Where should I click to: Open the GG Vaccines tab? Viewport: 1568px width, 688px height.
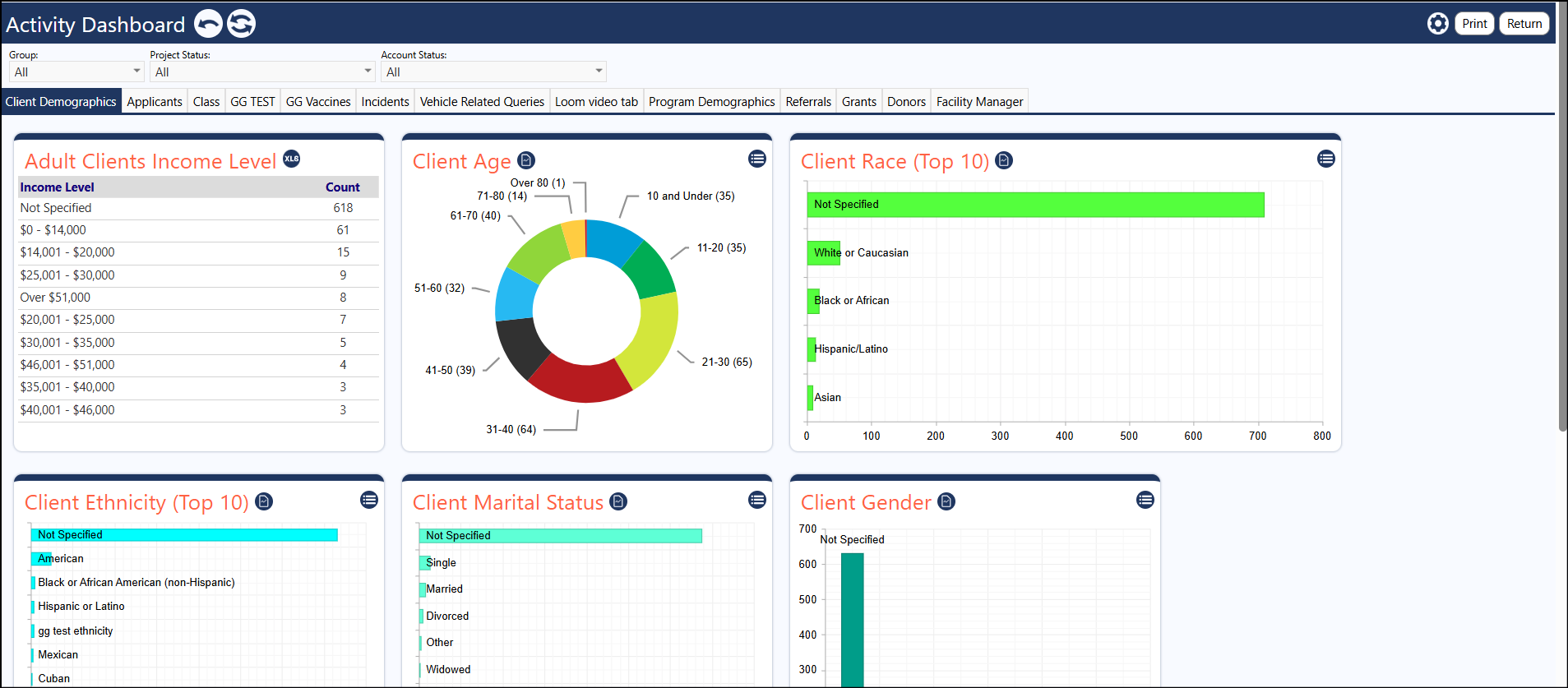point(318,102)
